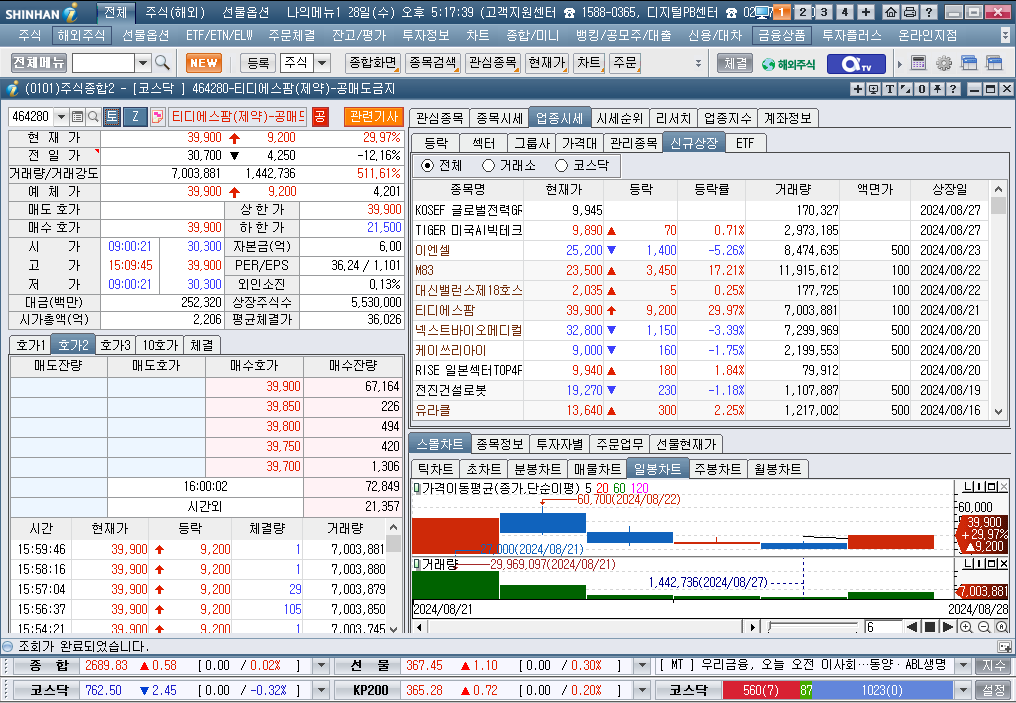This screenshot has height=703, width=1016.
Task: Expand the 코스닥 index ticker dropdown
Action: point(321,690)
